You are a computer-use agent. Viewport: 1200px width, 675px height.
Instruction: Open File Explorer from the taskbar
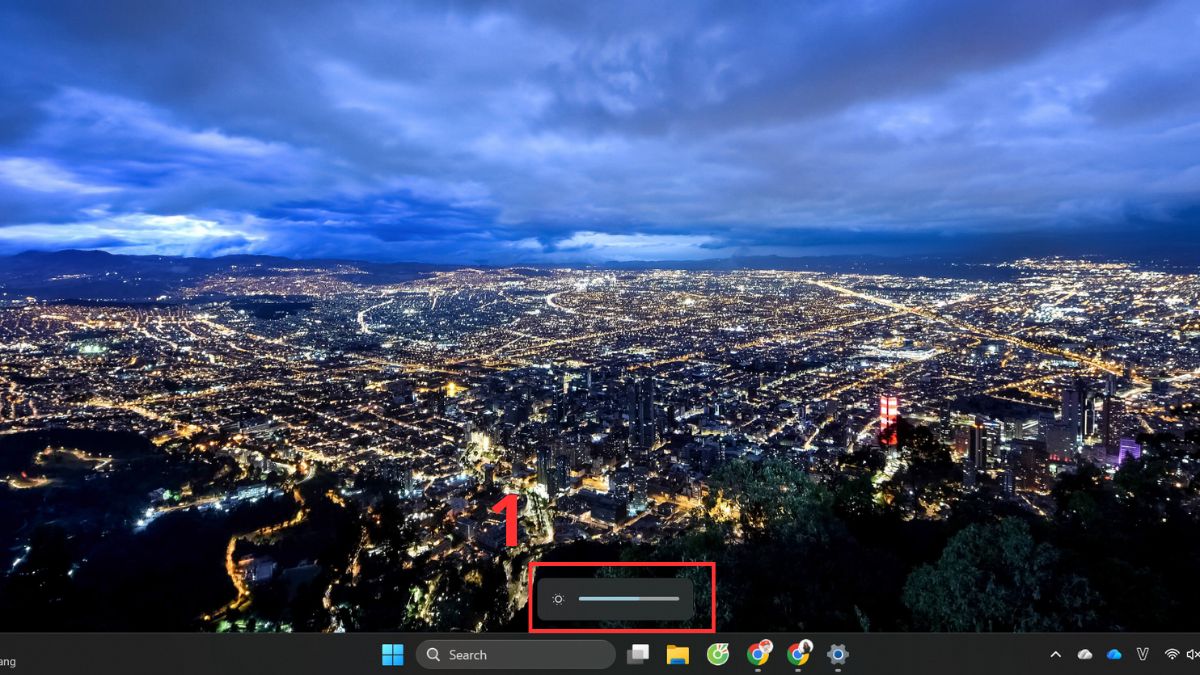point(678,654)
